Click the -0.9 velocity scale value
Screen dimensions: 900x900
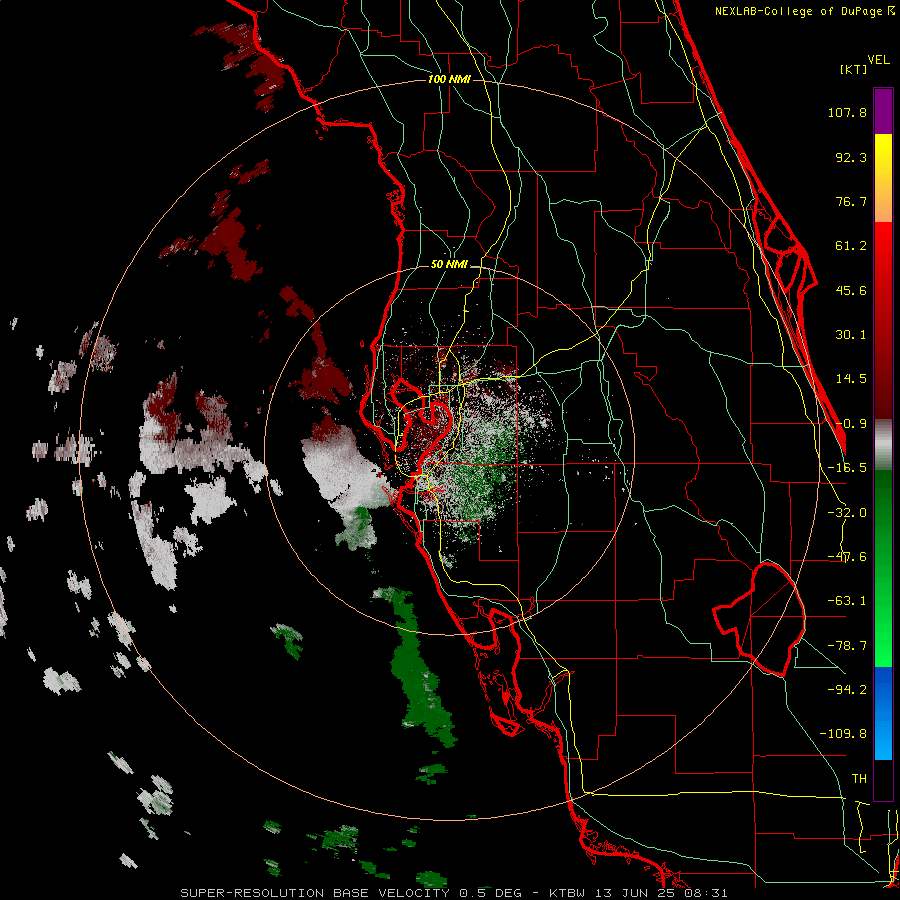coord(851,424)
